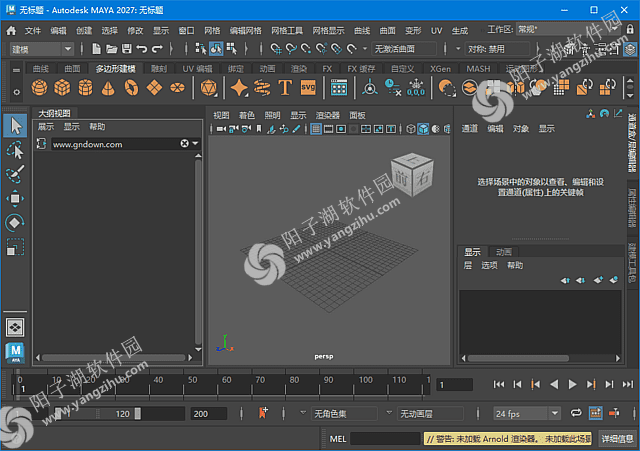Click the open scene folder icon
This screenshot has width=640, height=451.
coord(111,49)
